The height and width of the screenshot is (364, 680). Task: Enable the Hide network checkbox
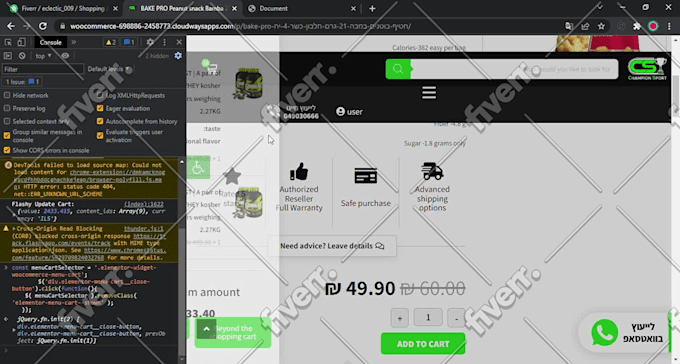pos(7,95)
